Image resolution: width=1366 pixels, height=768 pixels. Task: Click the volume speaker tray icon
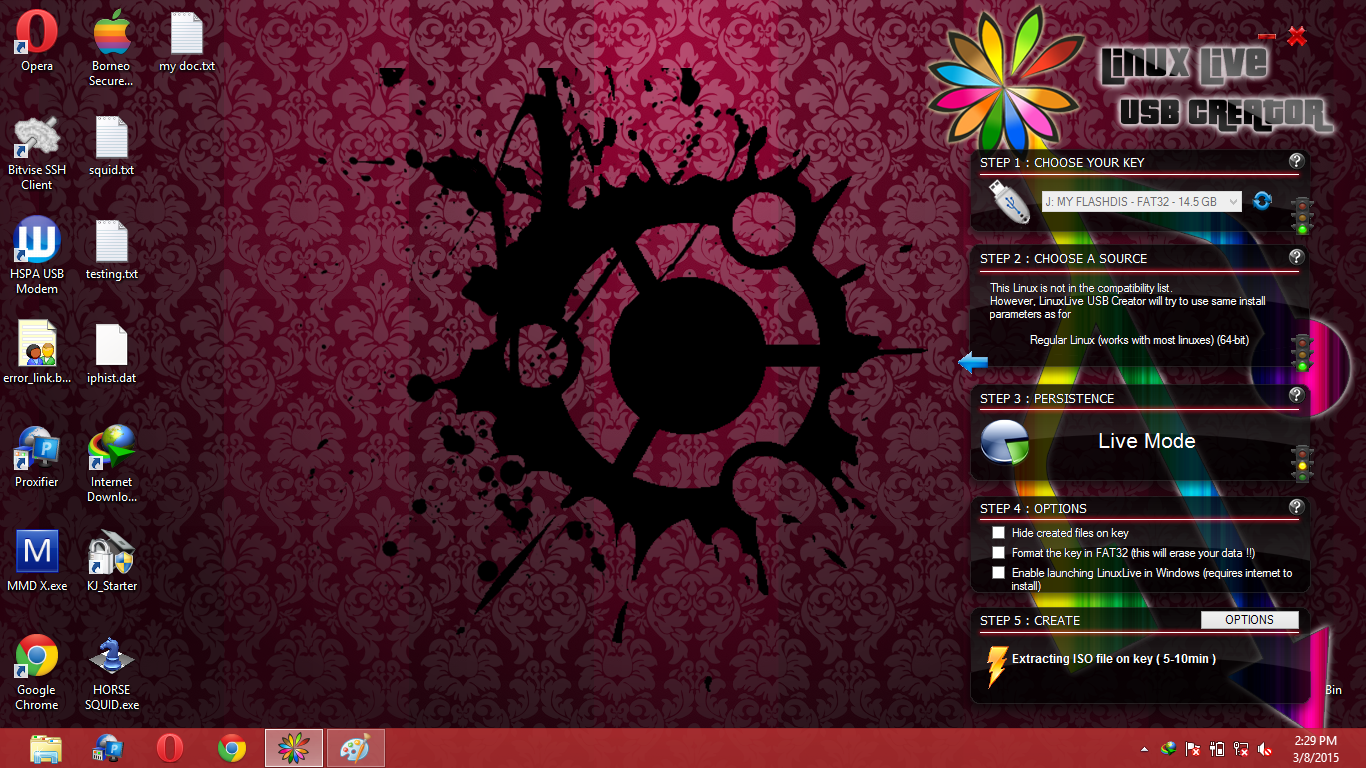[1265, 748]
